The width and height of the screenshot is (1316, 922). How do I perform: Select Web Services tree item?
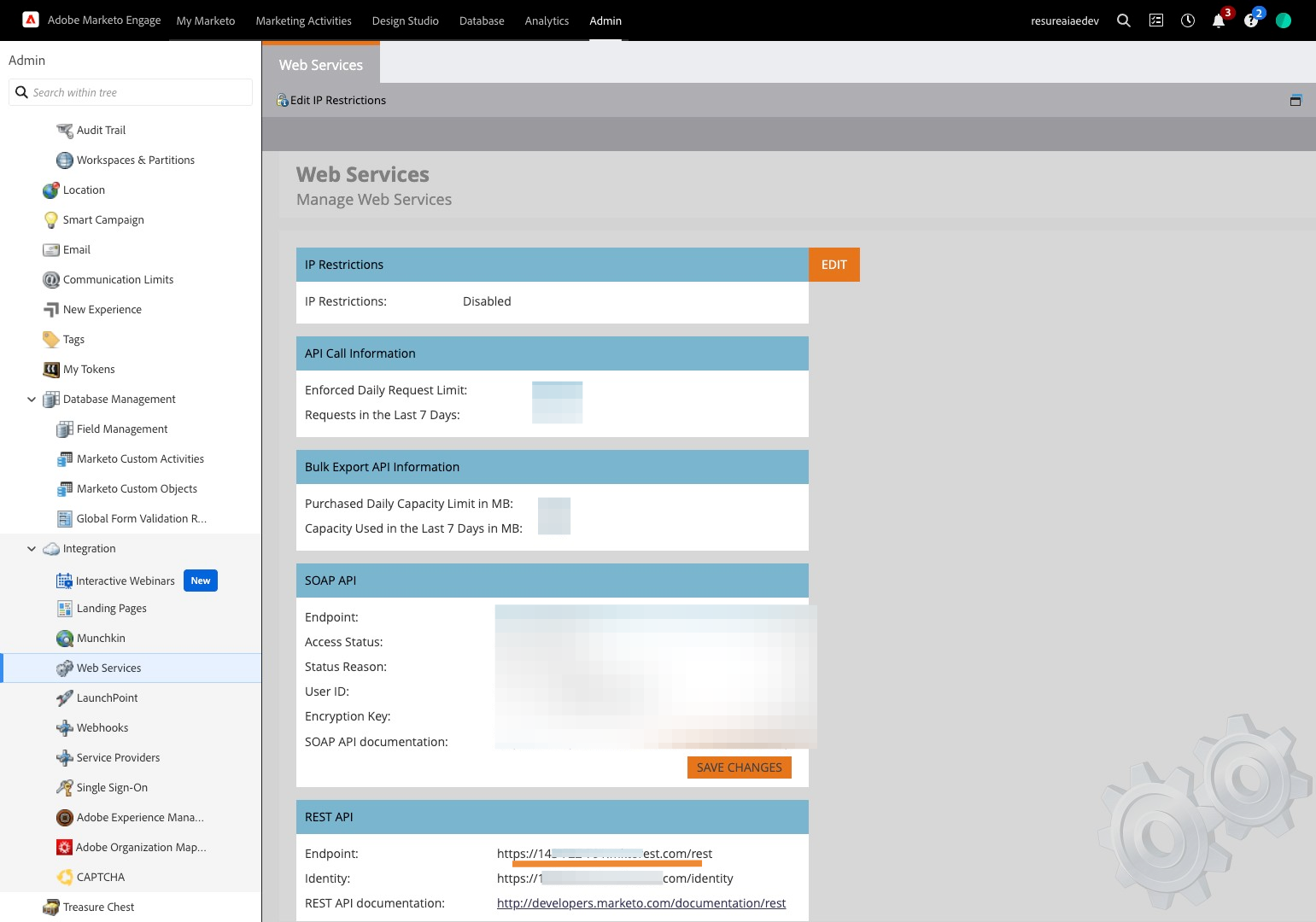(131, 668)
